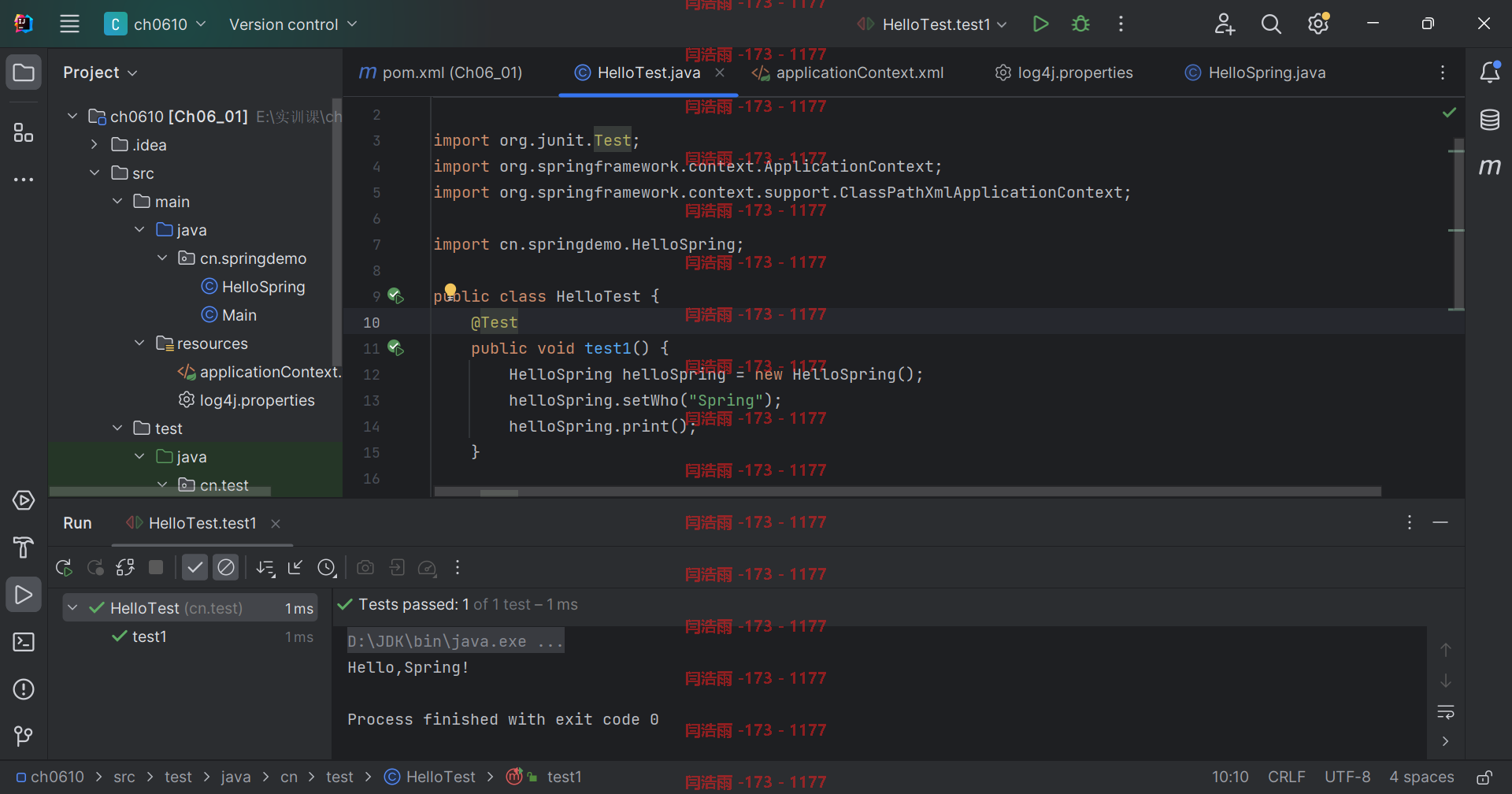The height and width of the screenshot is (794, 1512).
Task: Collapse the main folder
Action: pyautogui.click(x=117, y=202)
